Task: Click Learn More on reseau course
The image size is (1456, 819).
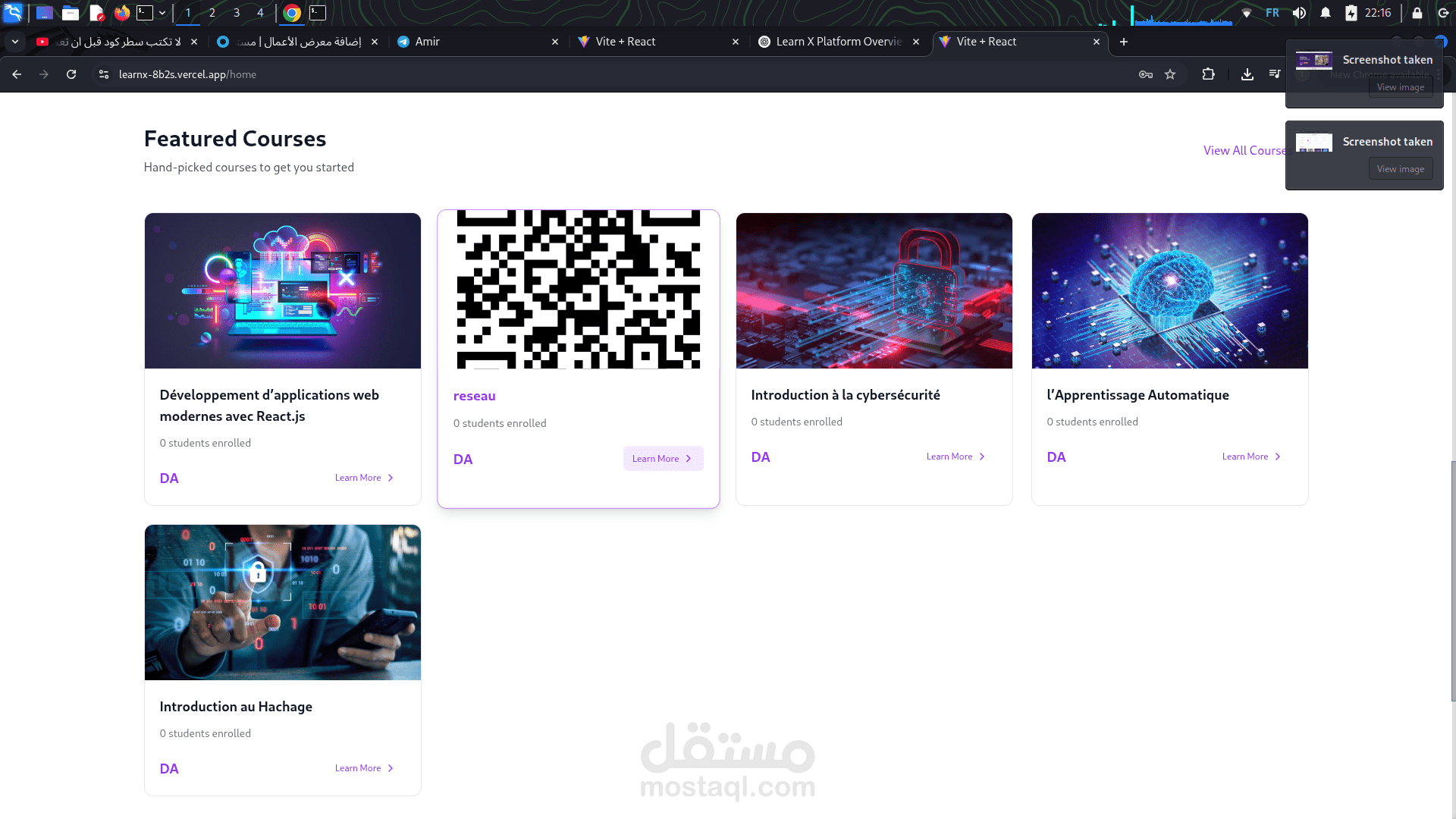Action: (x=663, y=459)
